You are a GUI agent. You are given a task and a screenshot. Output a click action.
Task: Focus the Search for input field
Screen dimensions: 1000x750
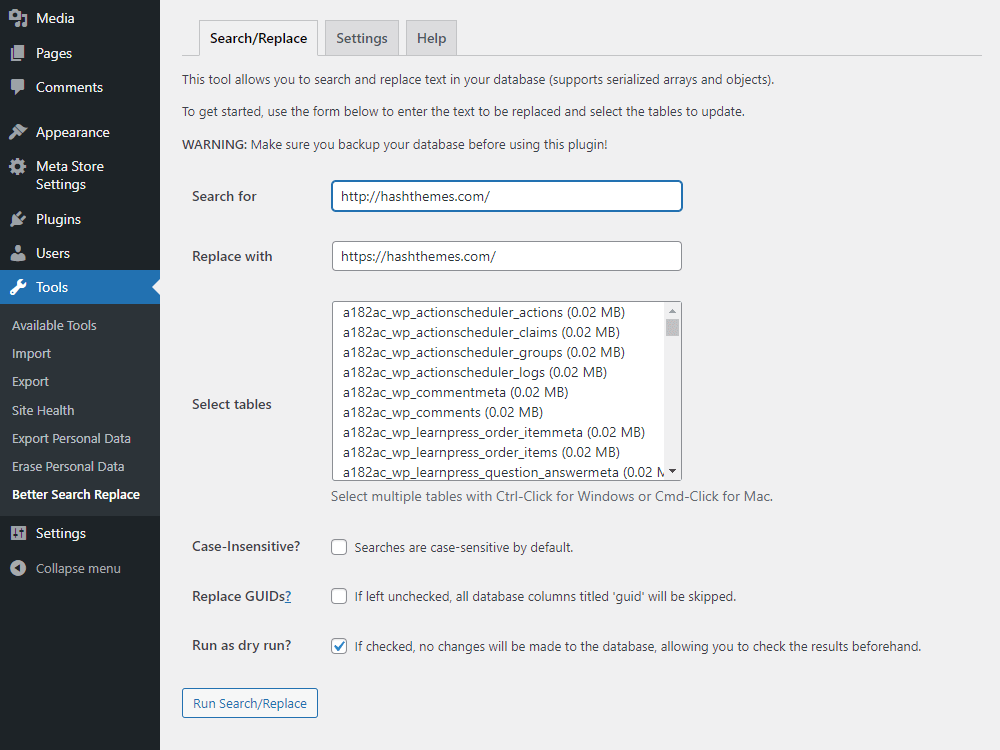coord(506,196)
